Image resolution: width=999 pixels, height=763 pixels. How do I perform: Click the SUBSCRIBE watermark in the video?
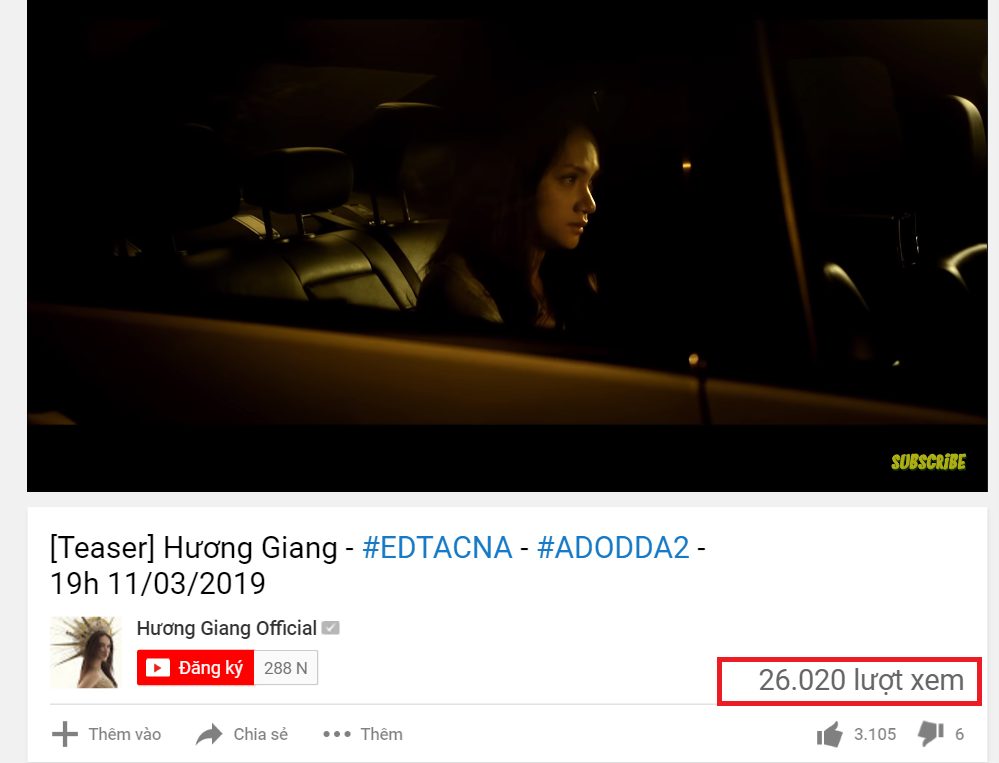[928, 462]
